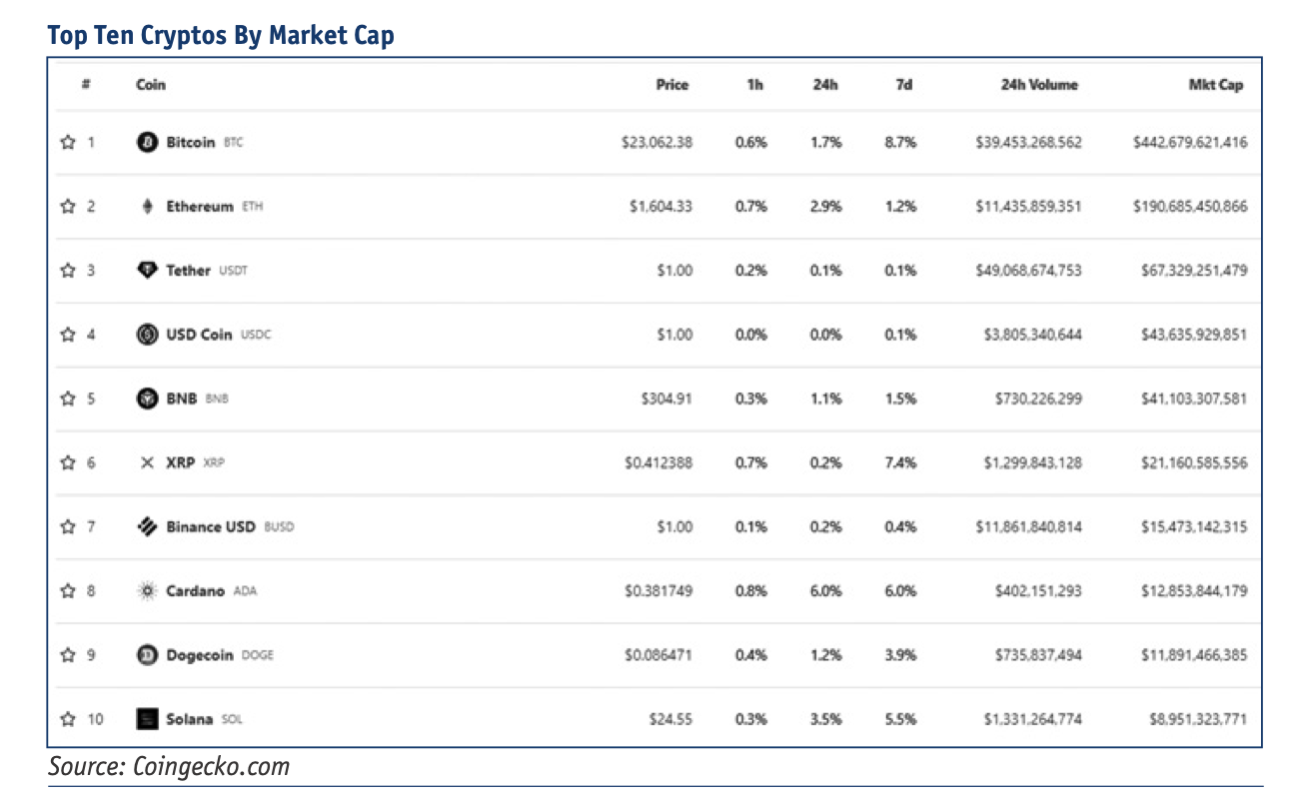Click Bitcoin market cap $442,679,621,416
This screenshot has height=803, width=1305.
click(1190, 143)
